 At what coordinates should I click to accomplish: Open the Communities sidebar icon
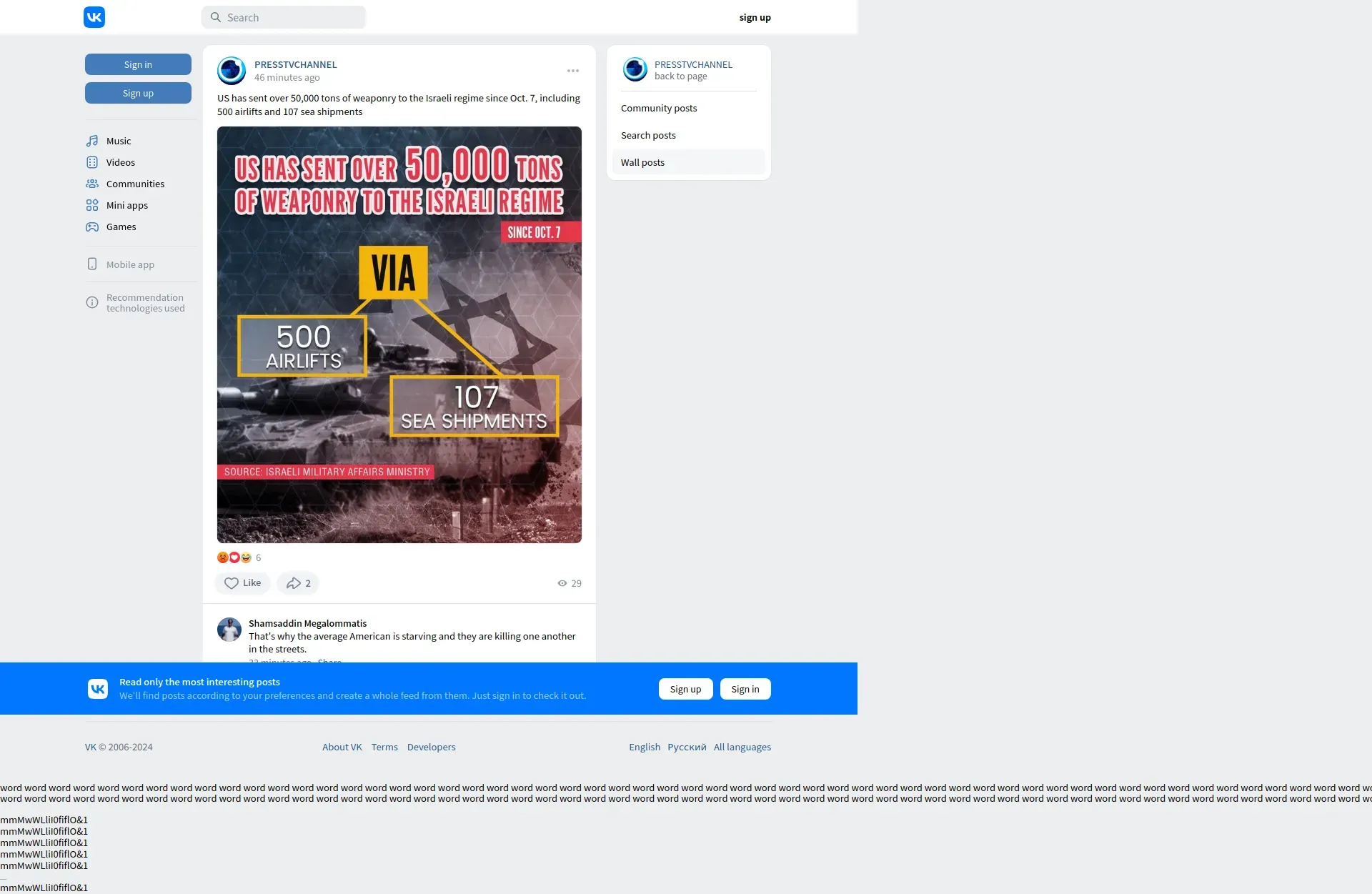pos(92,184)
